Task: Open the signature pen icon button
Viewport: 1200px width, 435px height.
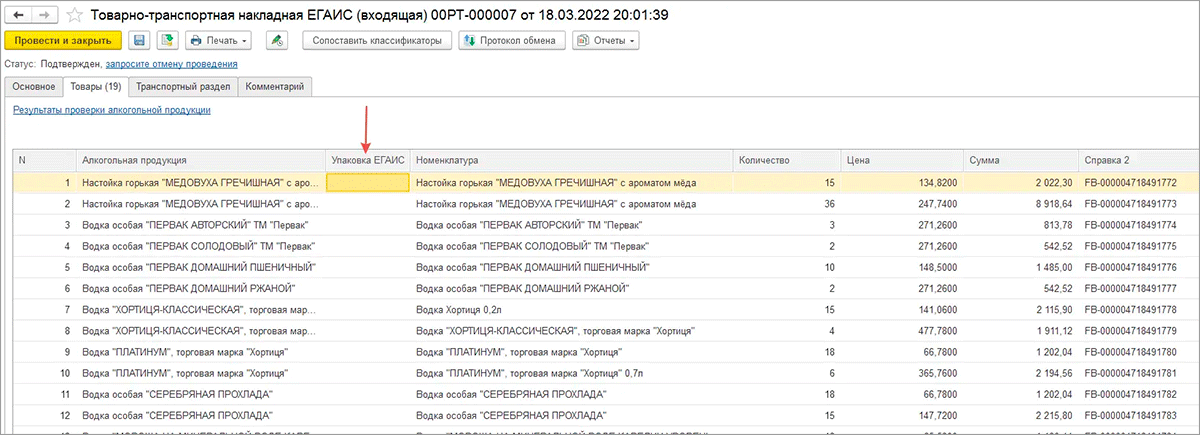Action: pos(277,41)
